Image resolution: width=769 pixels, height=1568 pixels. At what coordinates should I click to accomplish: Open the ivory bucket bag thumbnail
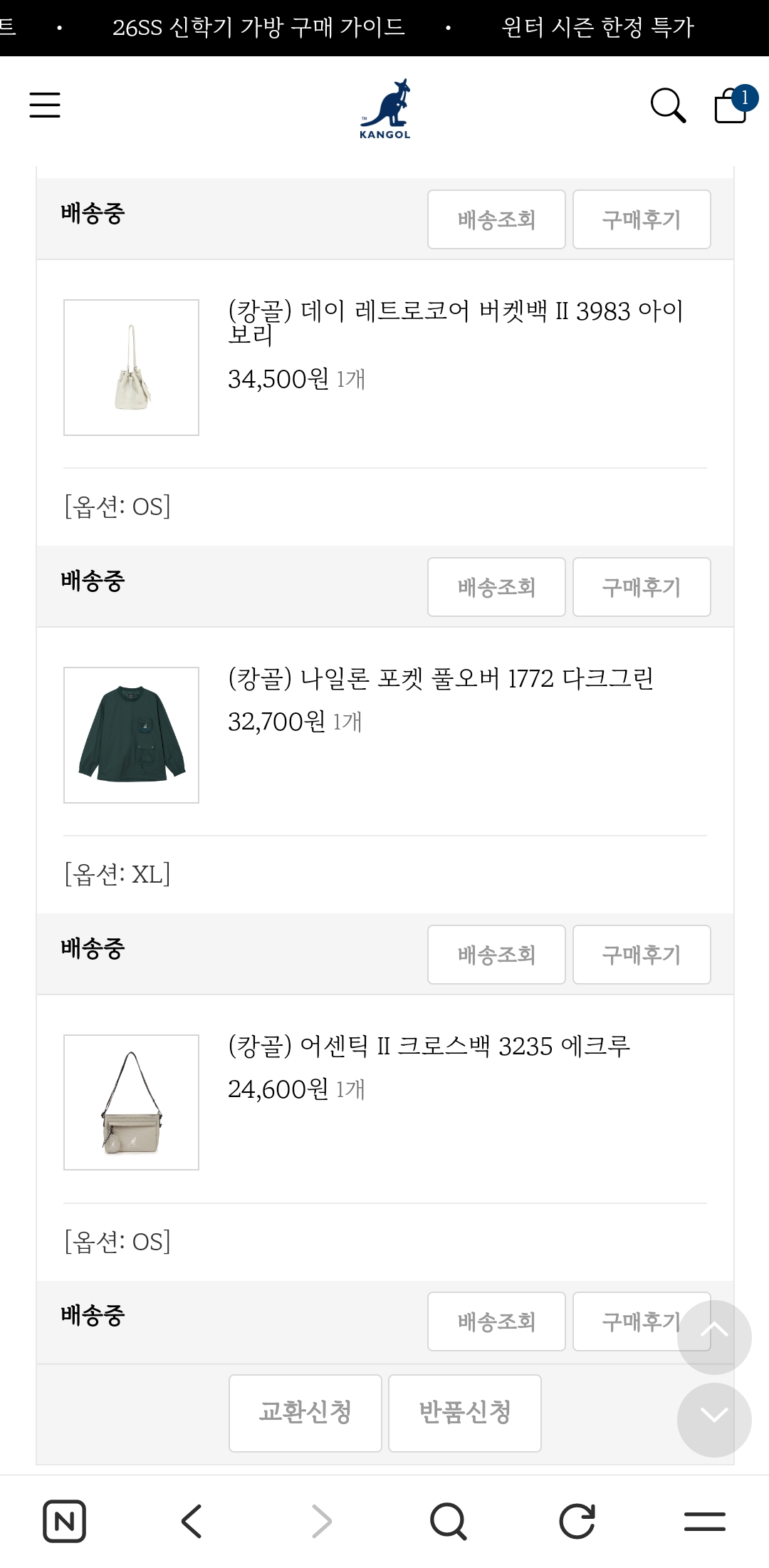point(132,368)
